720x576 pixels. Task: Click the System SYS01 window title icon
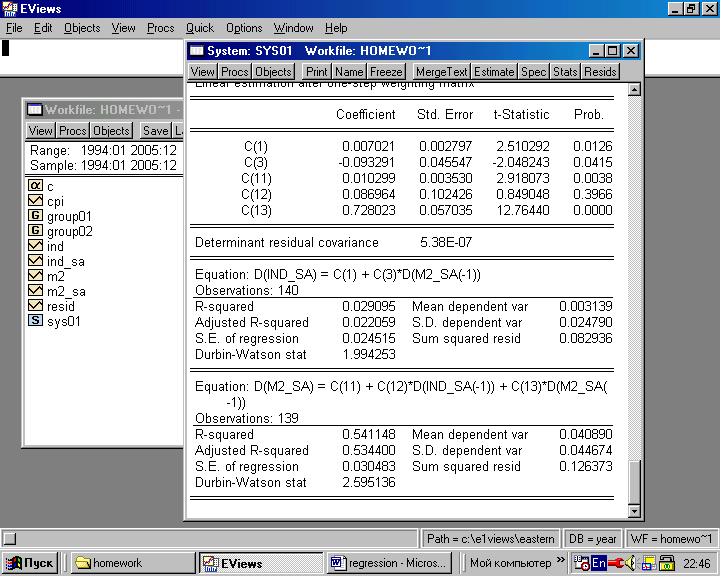(197, 51)
